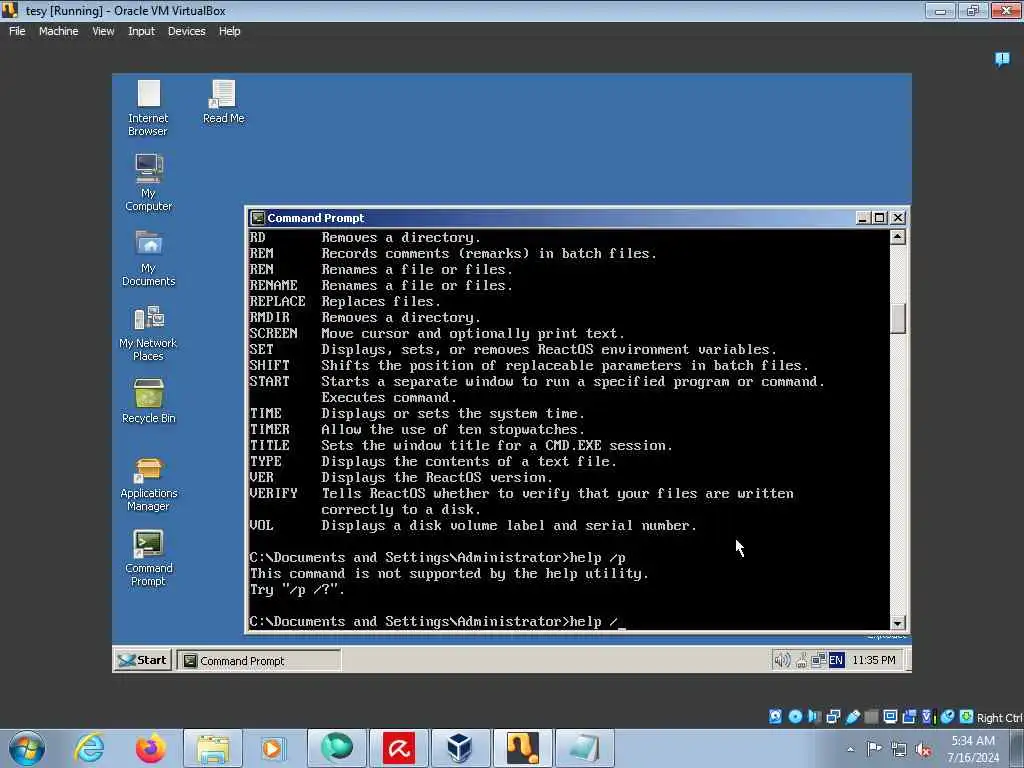Click the ReactOS clock 11:35 PM
Viewport: 1024px width, 768px height.
874,660
